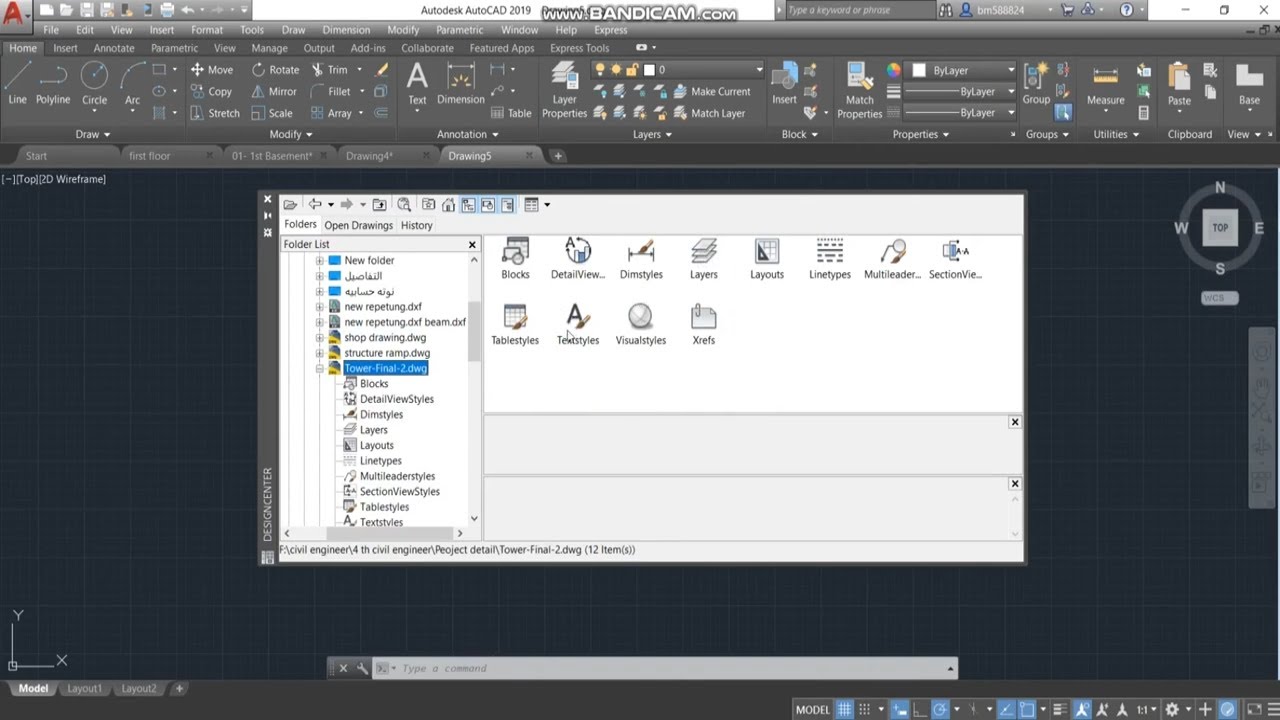This screenshot has width=1280, height=720.
Task: Click the DesignCenter Home icon
Action: pos(449,205)
